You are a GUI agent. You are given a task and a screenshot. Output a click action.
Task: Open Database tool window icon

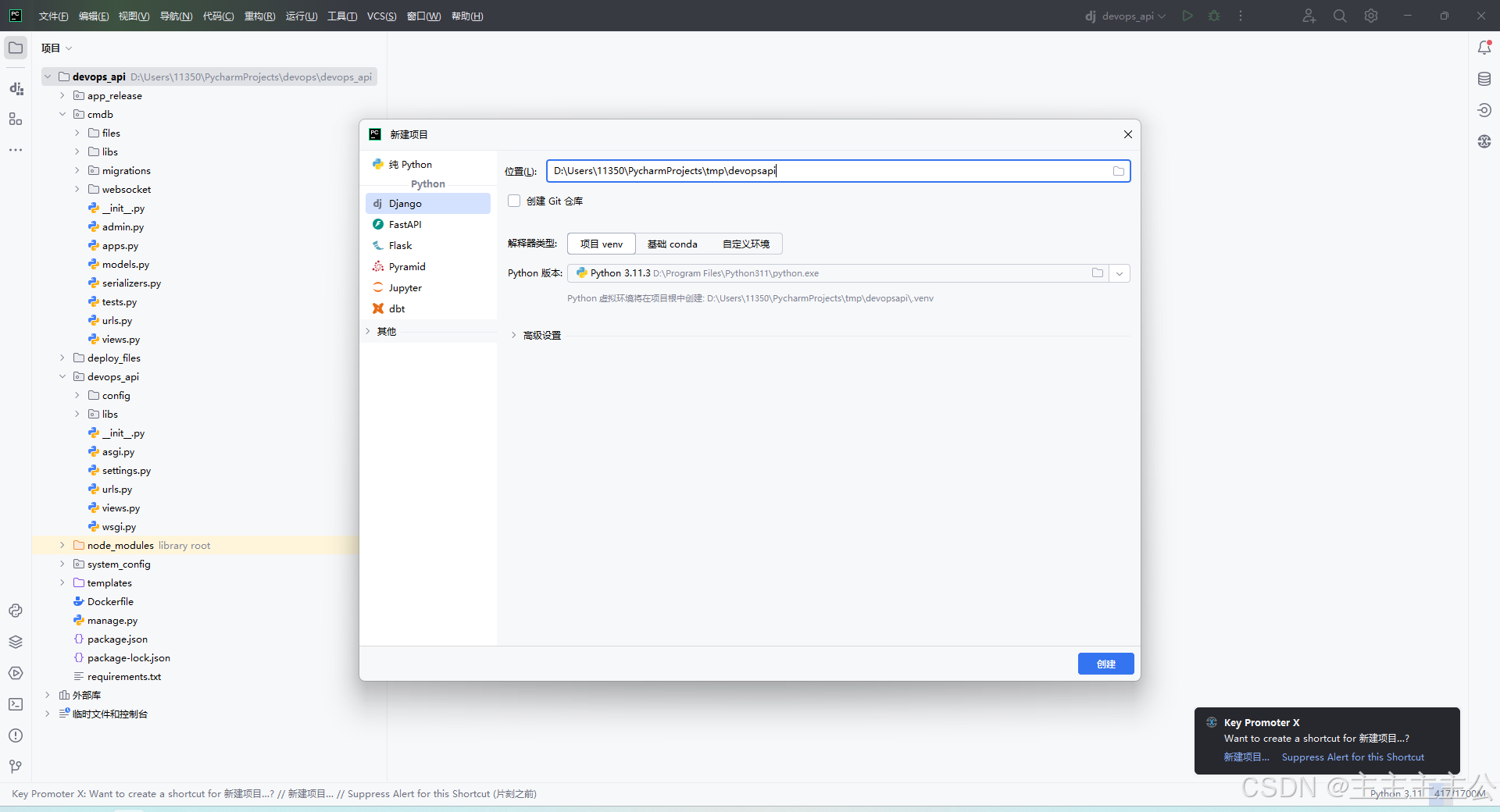(x=1484, y=79)
